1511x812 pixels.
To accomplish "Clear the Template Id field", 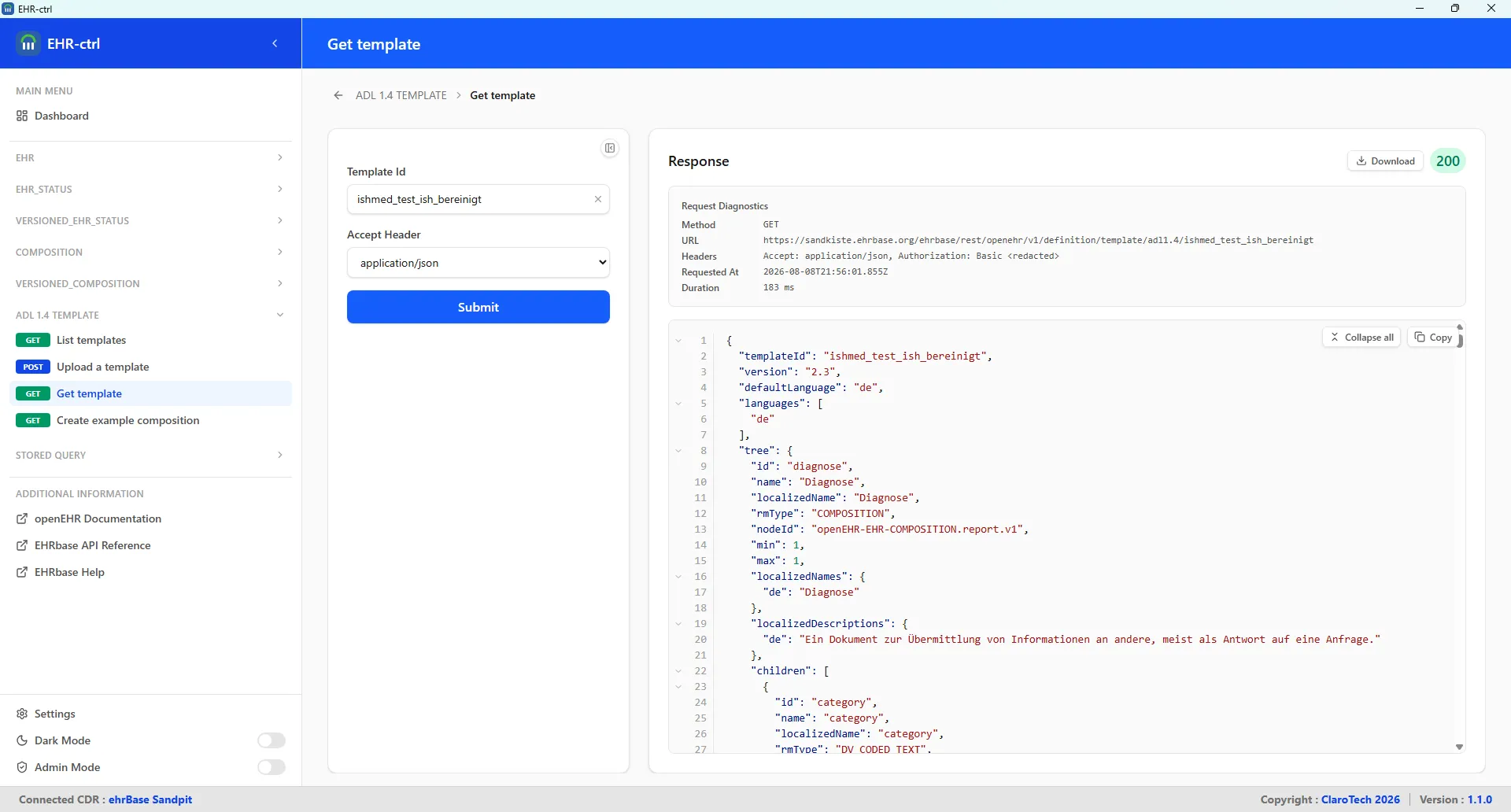I will [598, 199].
